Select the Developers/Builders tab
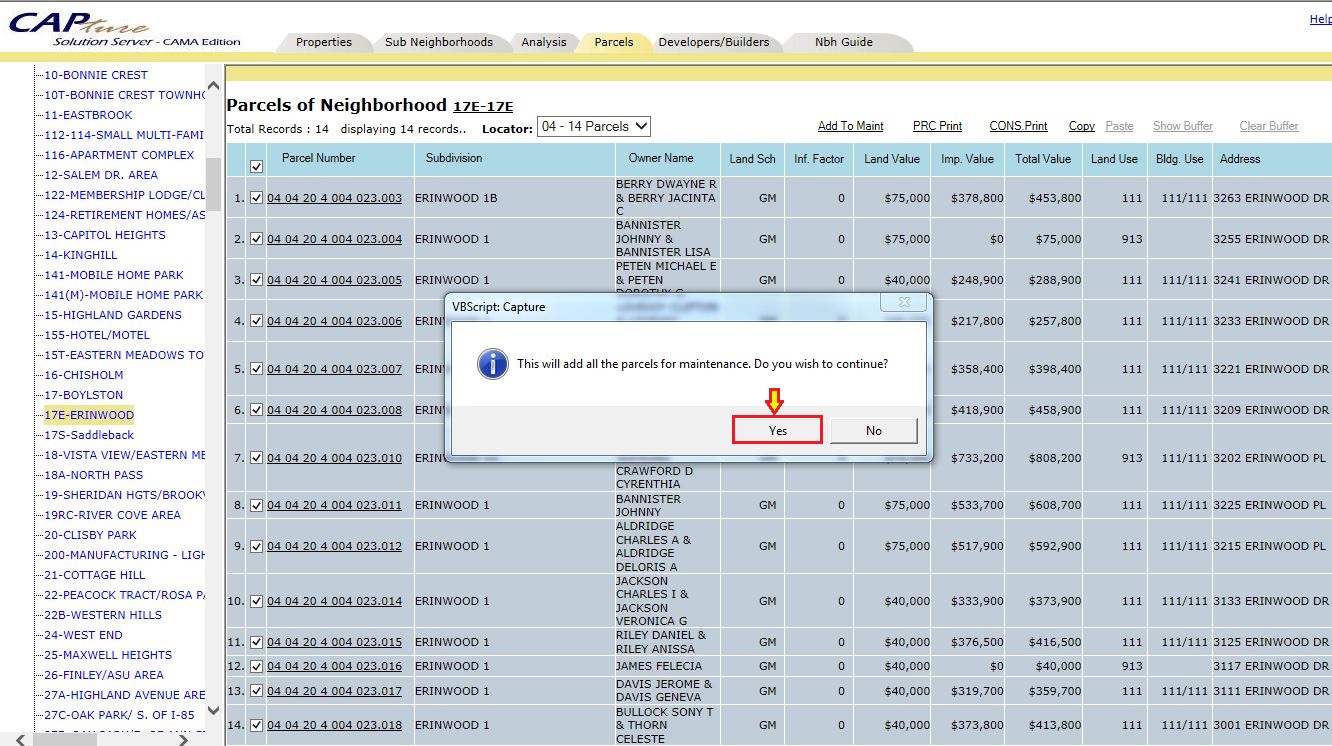Image resolution: width=1332 pixels, height=746 pixels. 714,42
